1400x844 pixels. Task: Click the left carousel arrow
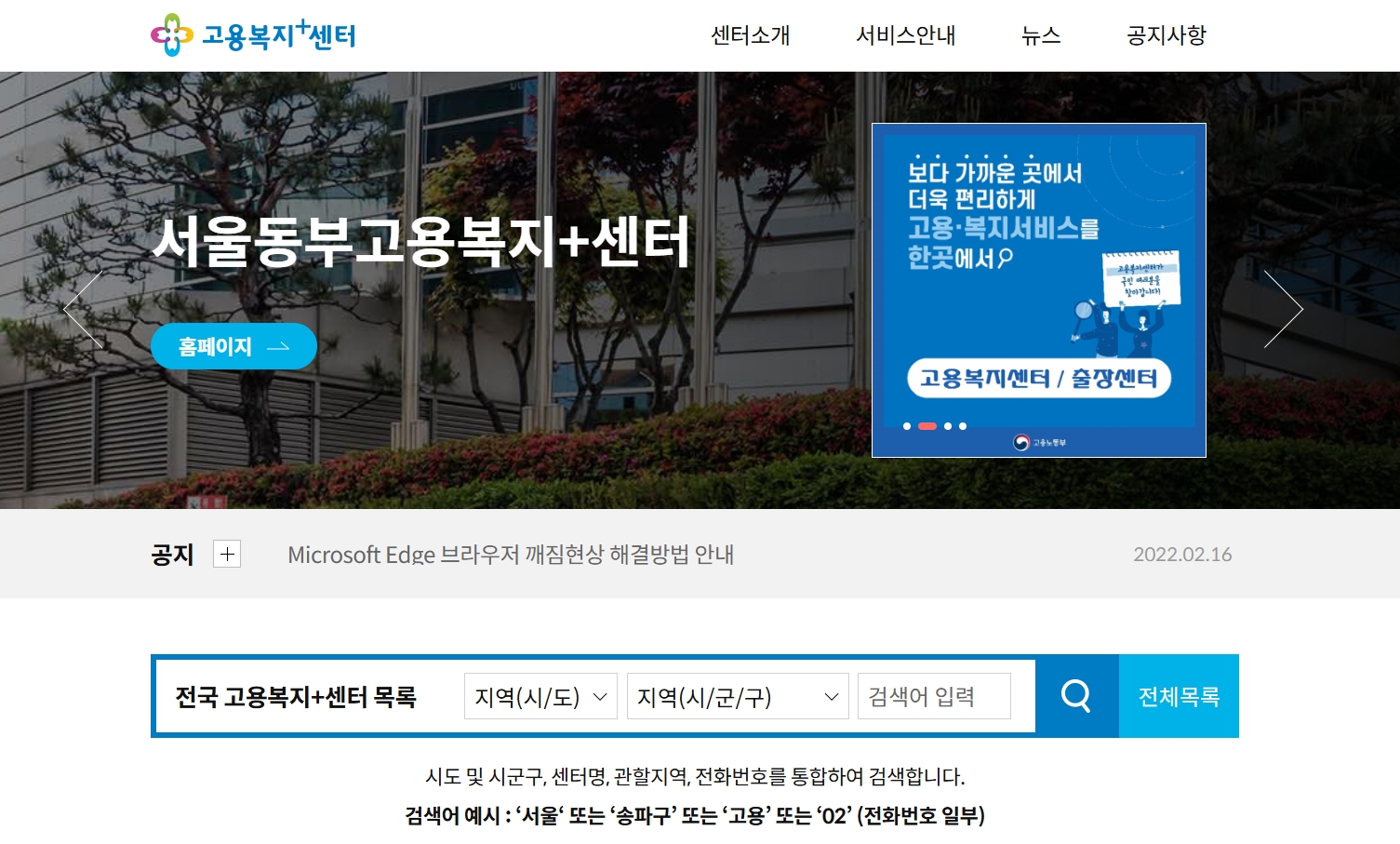pos(80,308)
